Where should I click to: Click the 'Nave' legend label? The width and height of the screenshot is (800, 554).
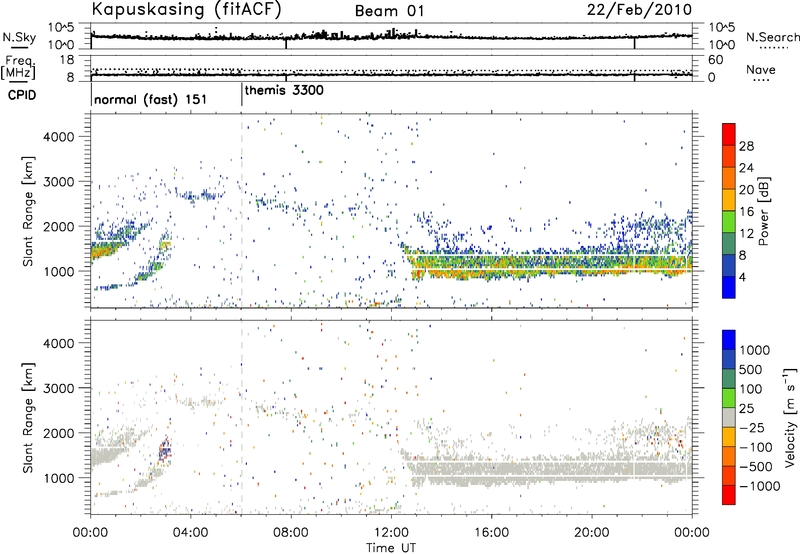761,69
